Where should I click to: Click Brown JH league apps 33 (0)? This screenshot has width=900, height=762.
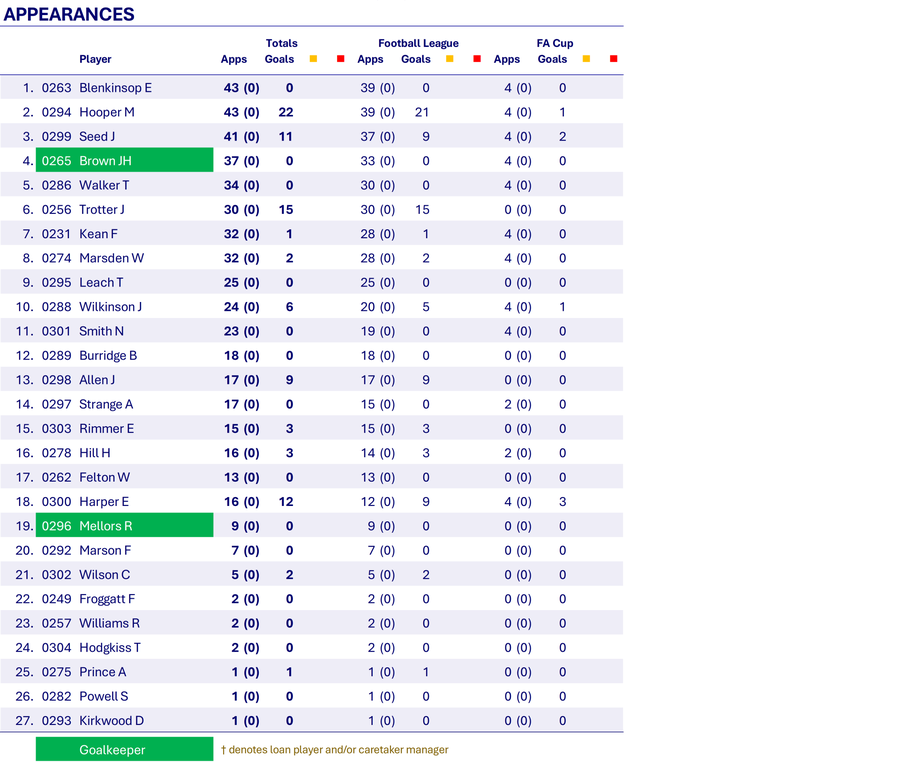click(x=378, y=161)
